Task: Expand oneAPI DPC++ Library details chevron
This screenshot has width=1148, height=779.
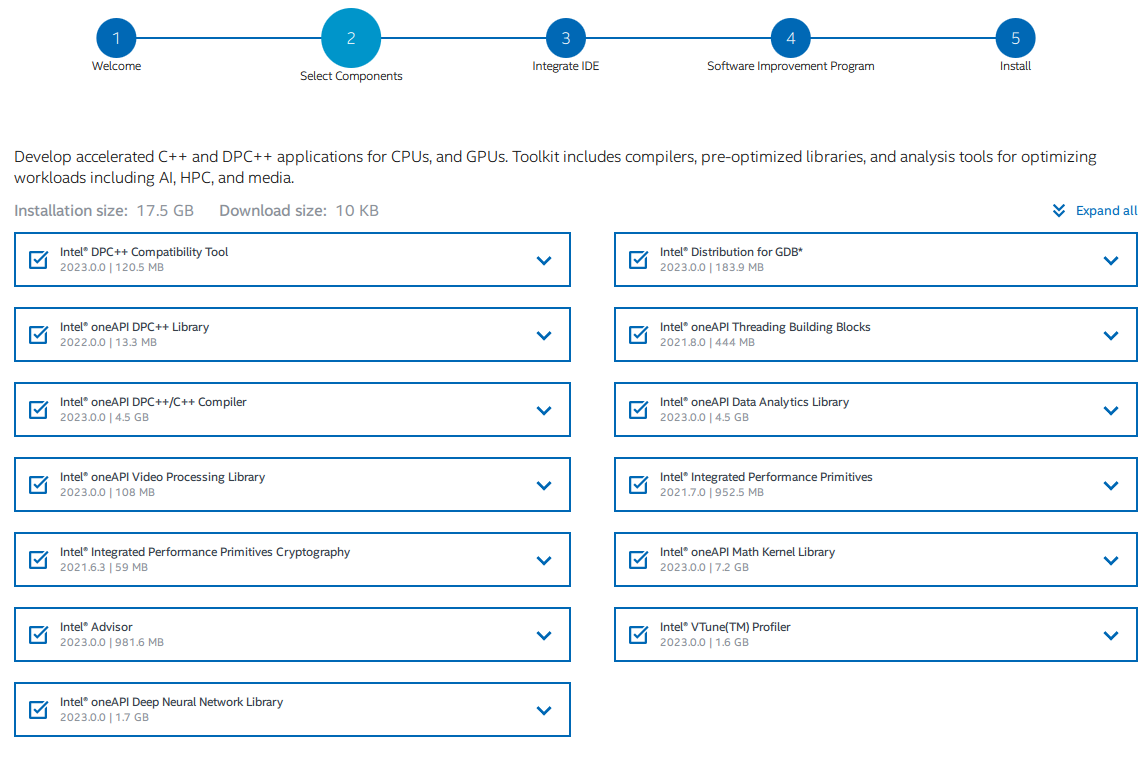Action: 544,335
